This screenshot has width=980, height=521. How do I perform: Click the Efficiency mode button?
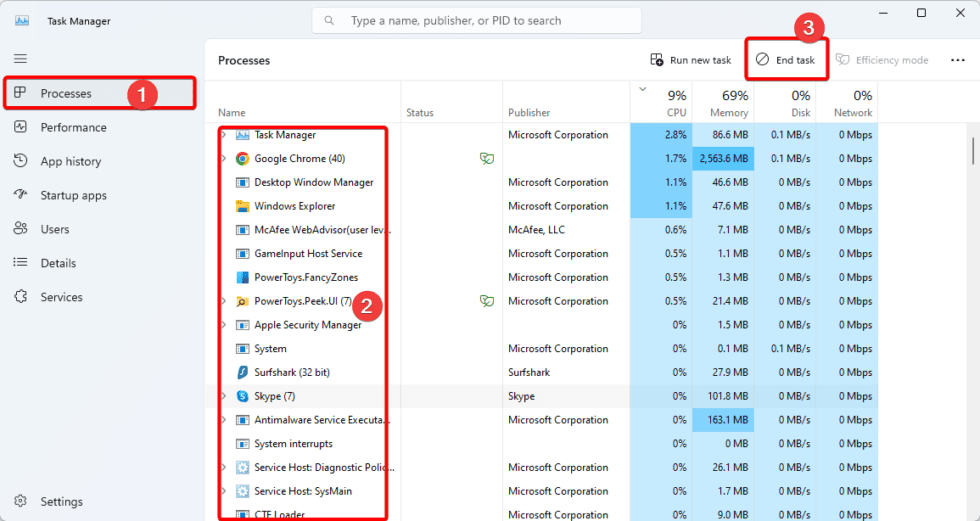[882, 60]
